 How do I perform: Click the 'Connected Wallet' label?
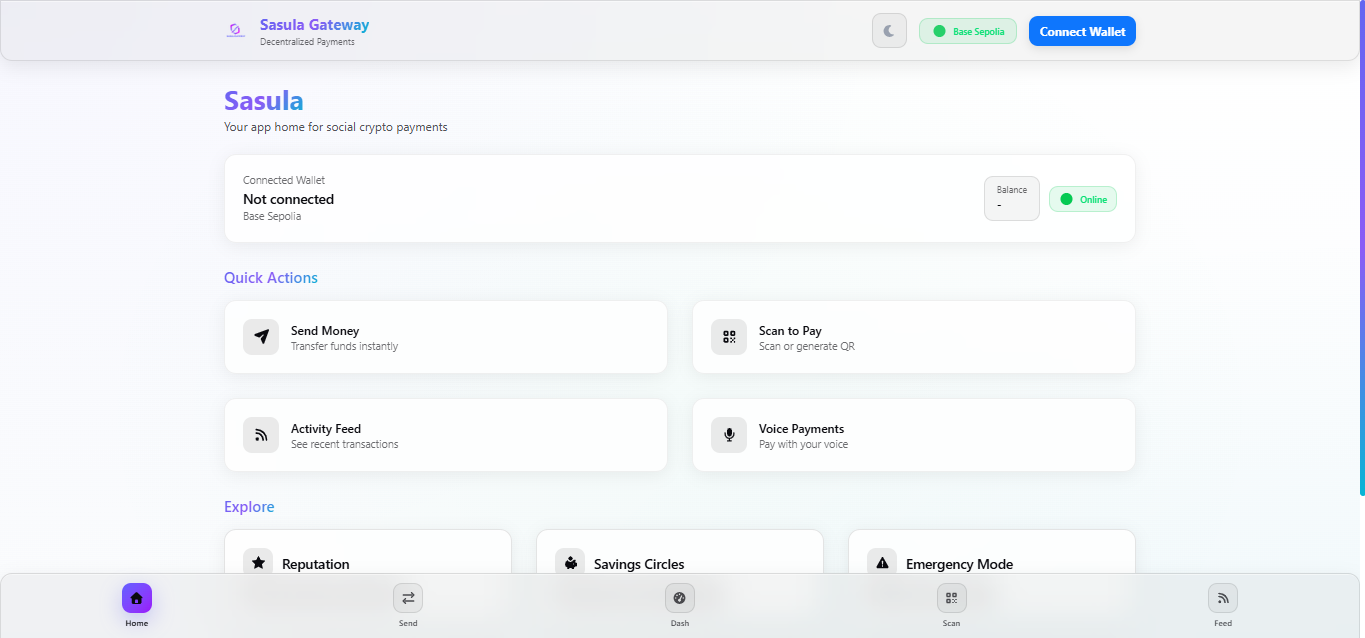point(284,180)
